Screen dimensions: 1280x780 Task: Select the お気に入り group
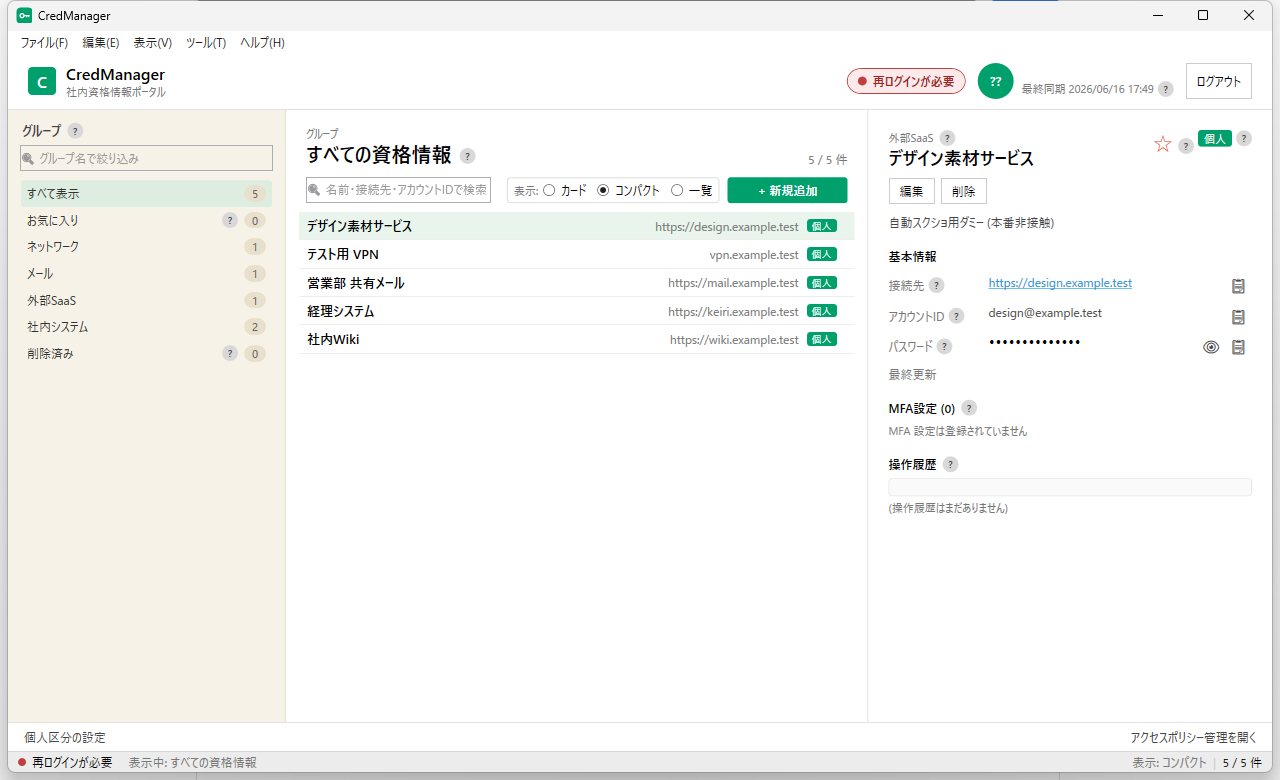(146, 220)
